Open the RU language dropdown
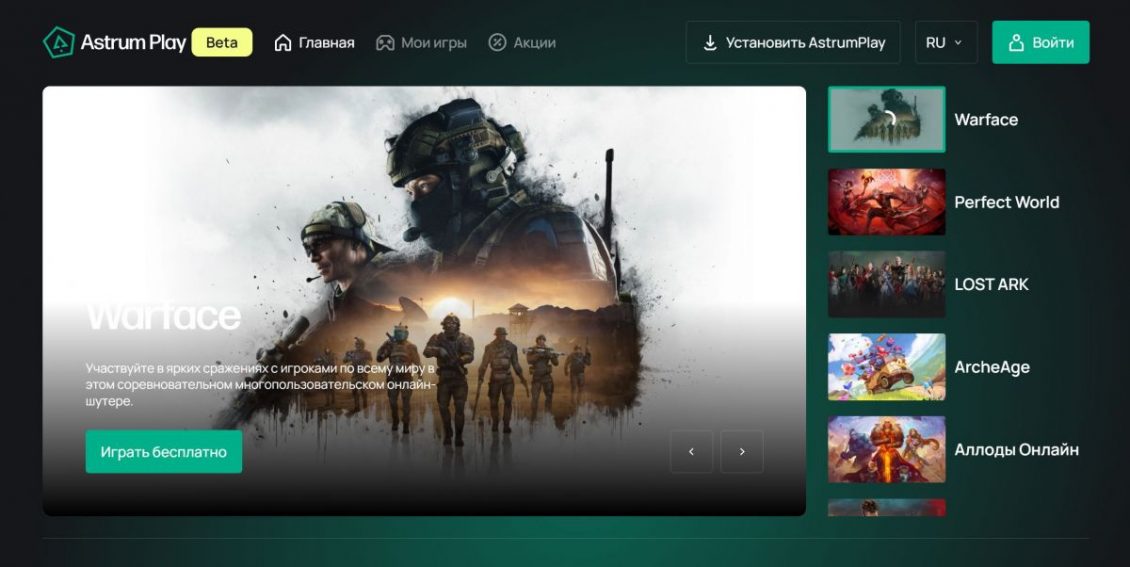1130x567 pixels. [945, 43]
